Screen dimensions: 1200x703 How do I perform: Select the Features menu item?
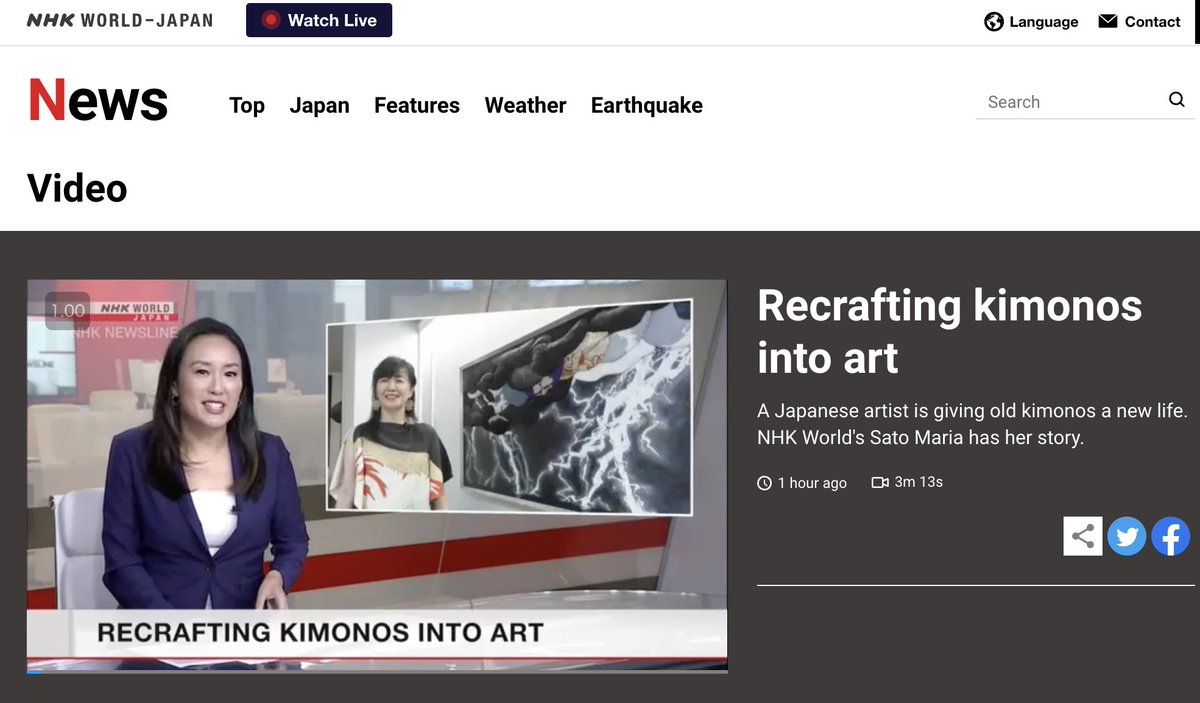[417, 105]
